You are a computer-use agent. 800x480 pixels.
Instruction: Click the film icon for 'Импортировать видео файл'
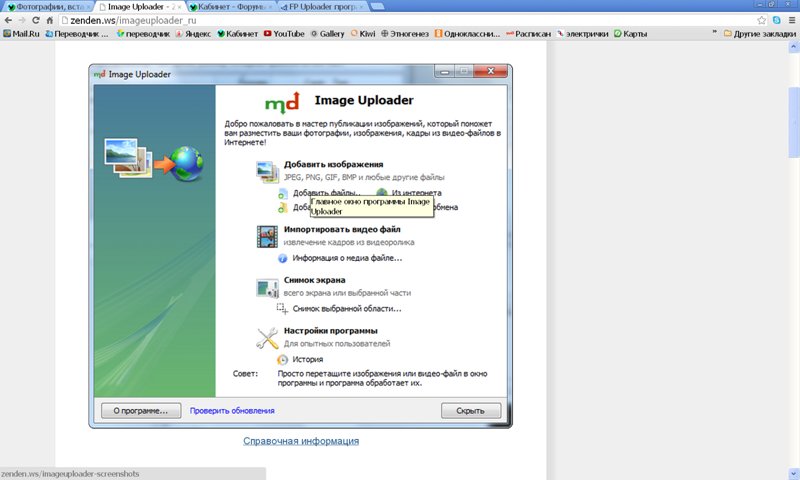(x=267, y=236)
